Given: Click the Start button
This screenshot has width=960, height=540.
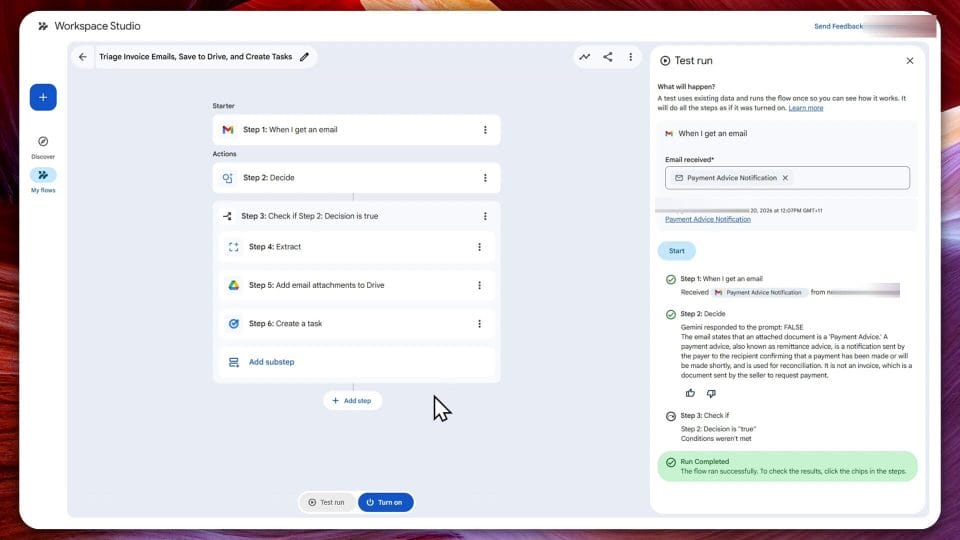Looking at the screenshot, I should click(677, 250).
